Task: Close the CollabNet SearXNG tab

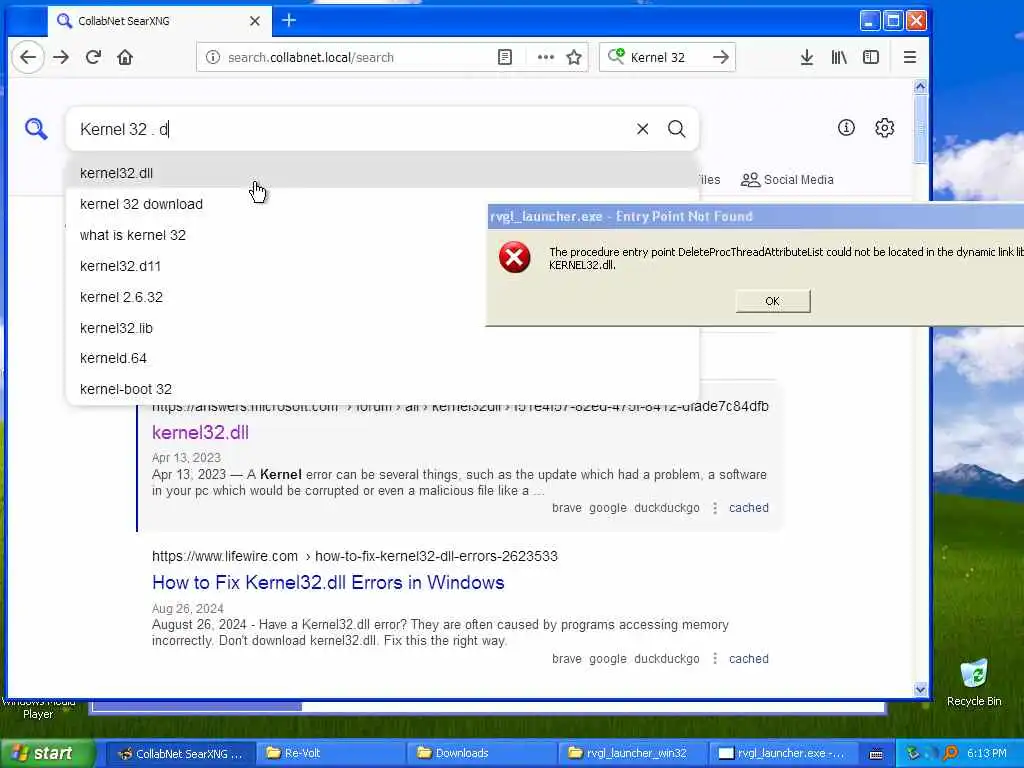Action: tap(255, 21)
